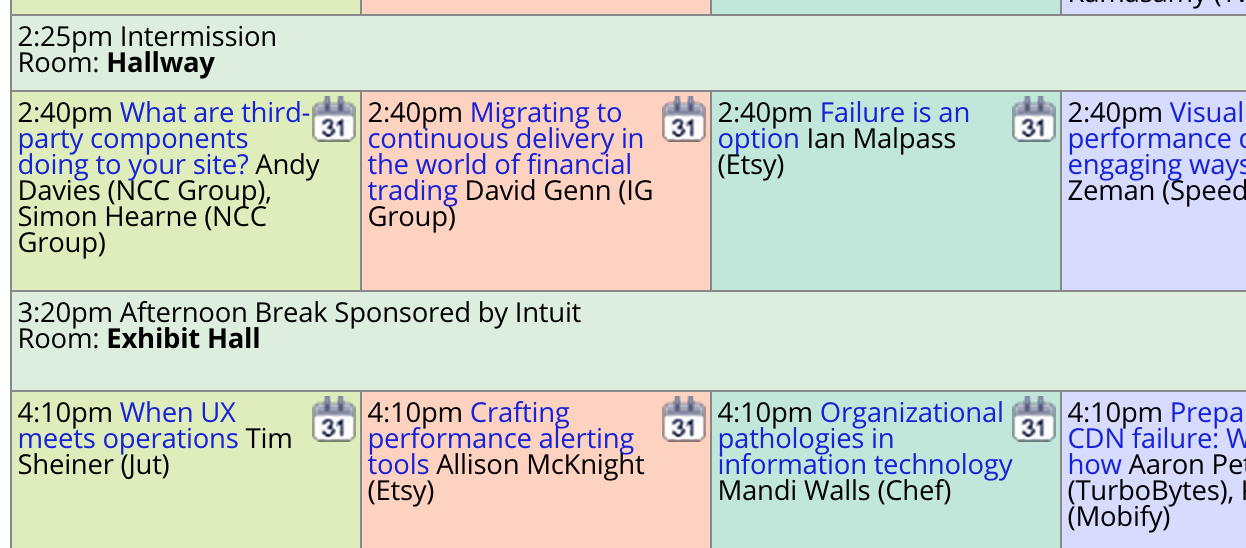The width and height of the screenshot is (1246, 548).
Task: Open the Visual performance session link
Action: pos(1157,139)
